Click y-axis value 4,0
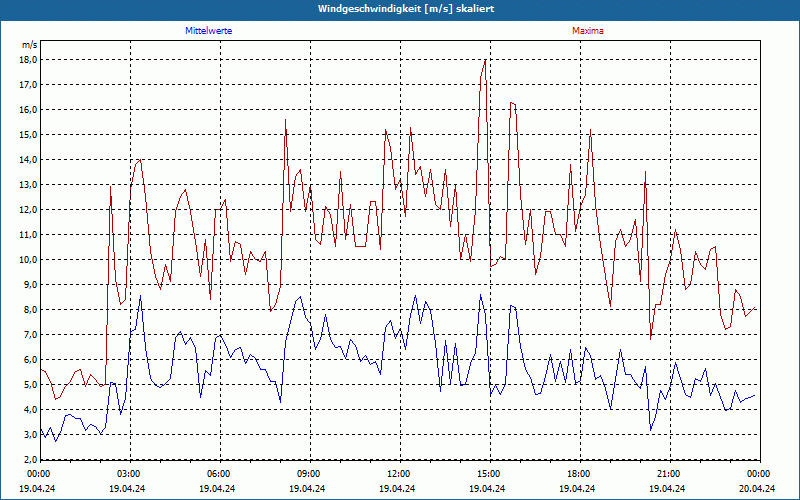The height and width of the screenshot is (500, 800). click(x=31, y=410)
